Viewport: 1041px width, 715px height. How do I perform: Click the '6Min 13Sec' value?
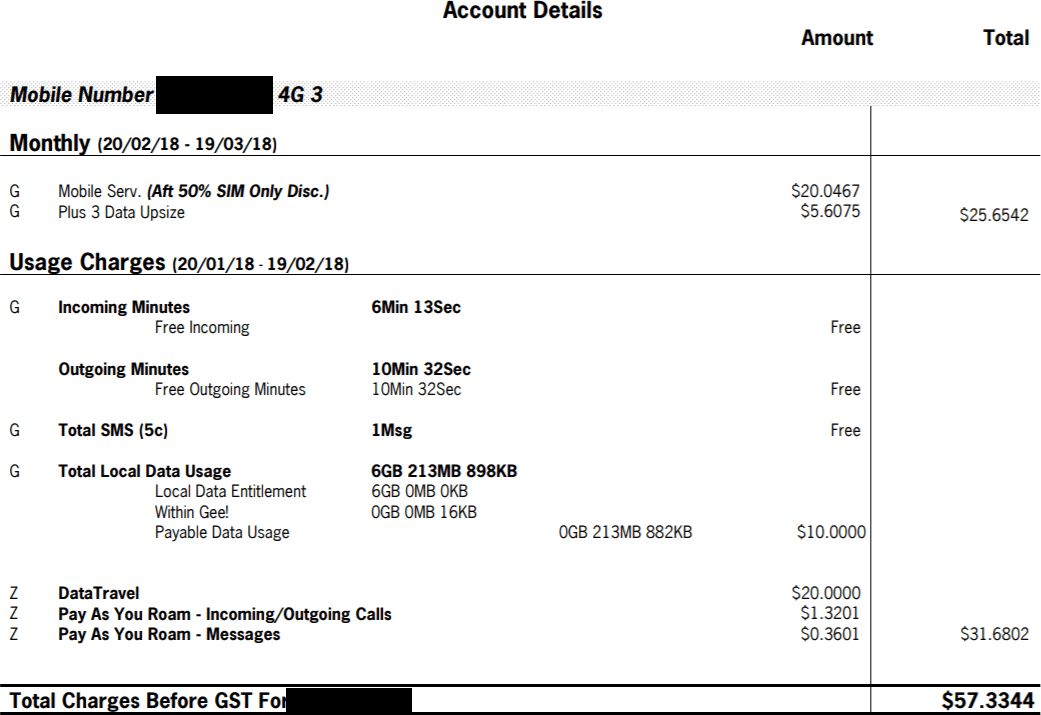pyautogui.click(x=416, y=307)
